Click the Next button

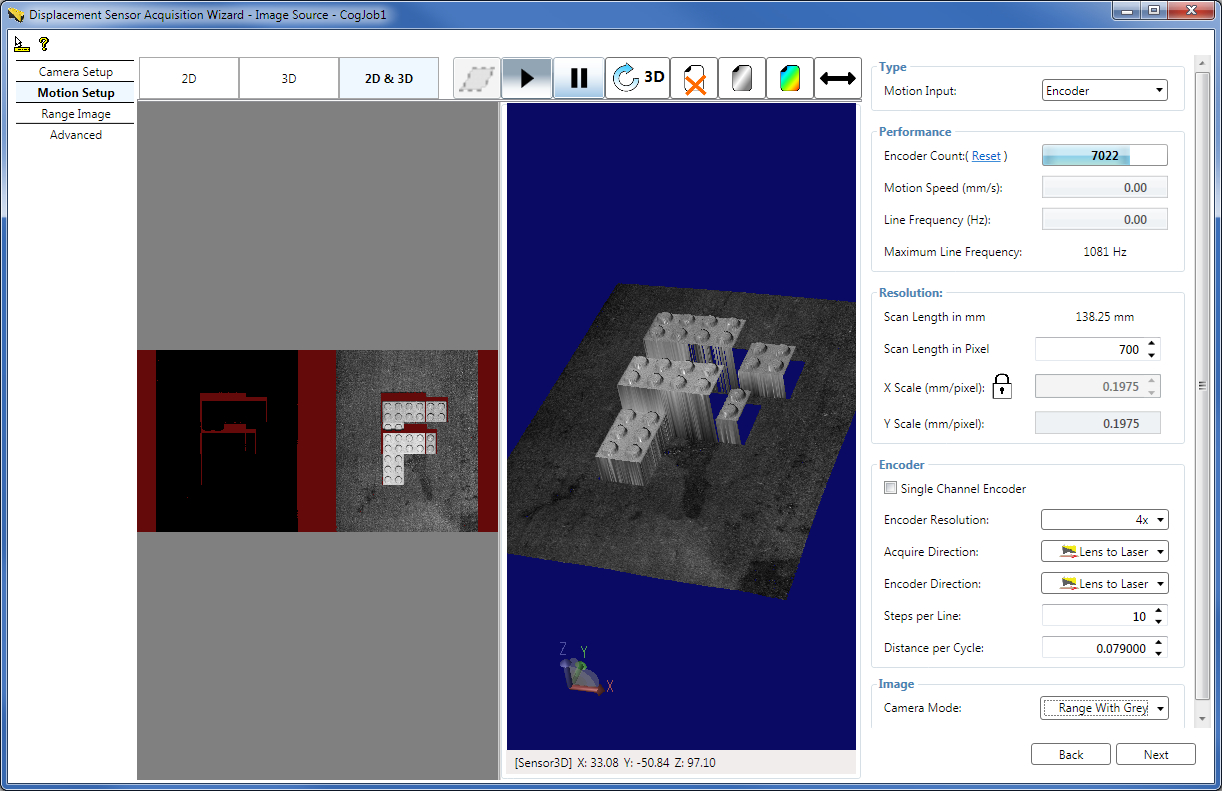click(x=1155, y=754)
